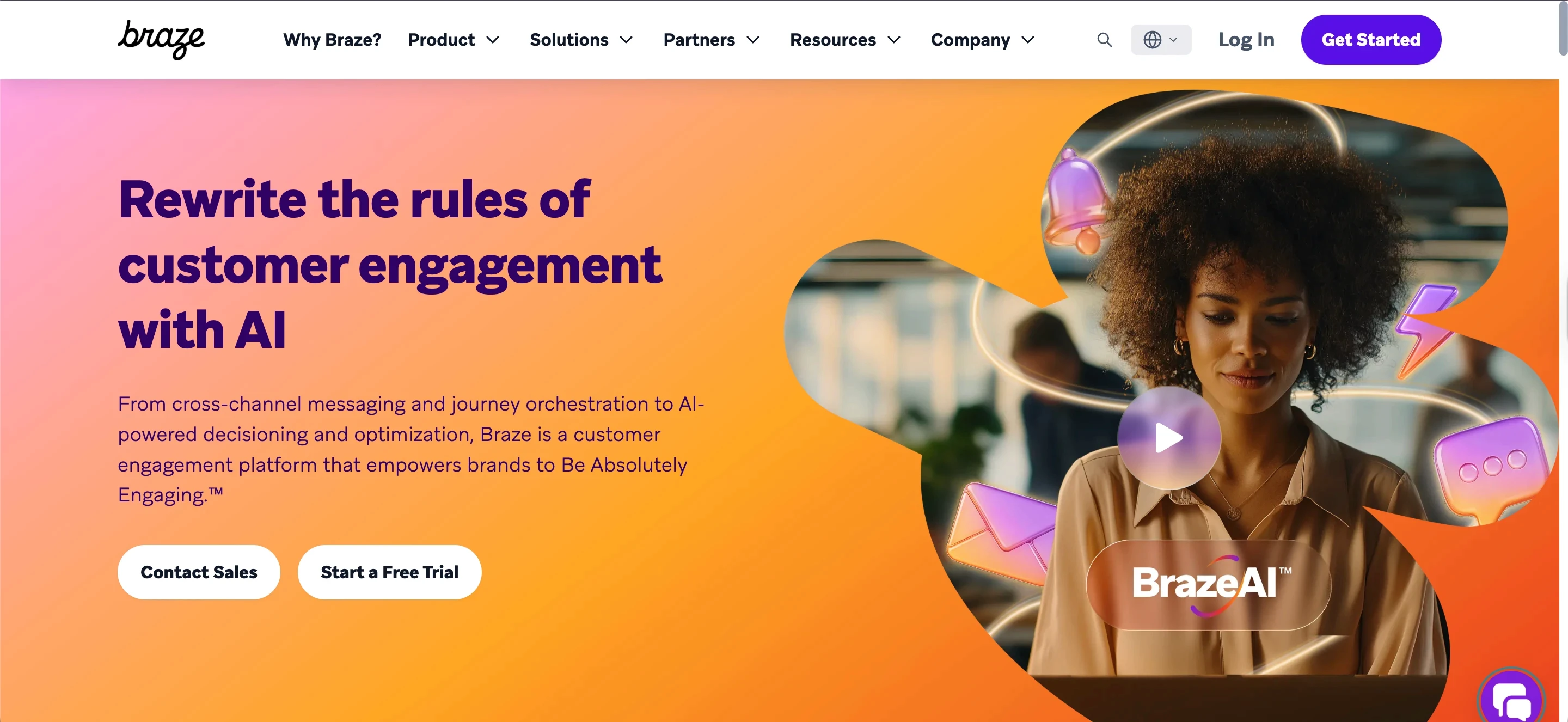
Task: Expand the Product menu chevron
Action: click(493, 40)
